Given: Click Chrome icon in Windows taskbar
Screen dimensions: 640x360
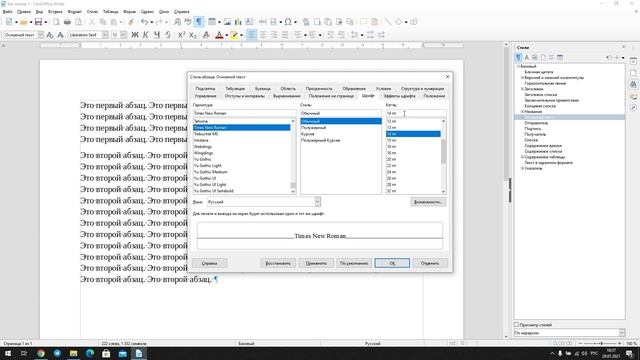Looking at the screenshot, I should [x=41, y=353].
